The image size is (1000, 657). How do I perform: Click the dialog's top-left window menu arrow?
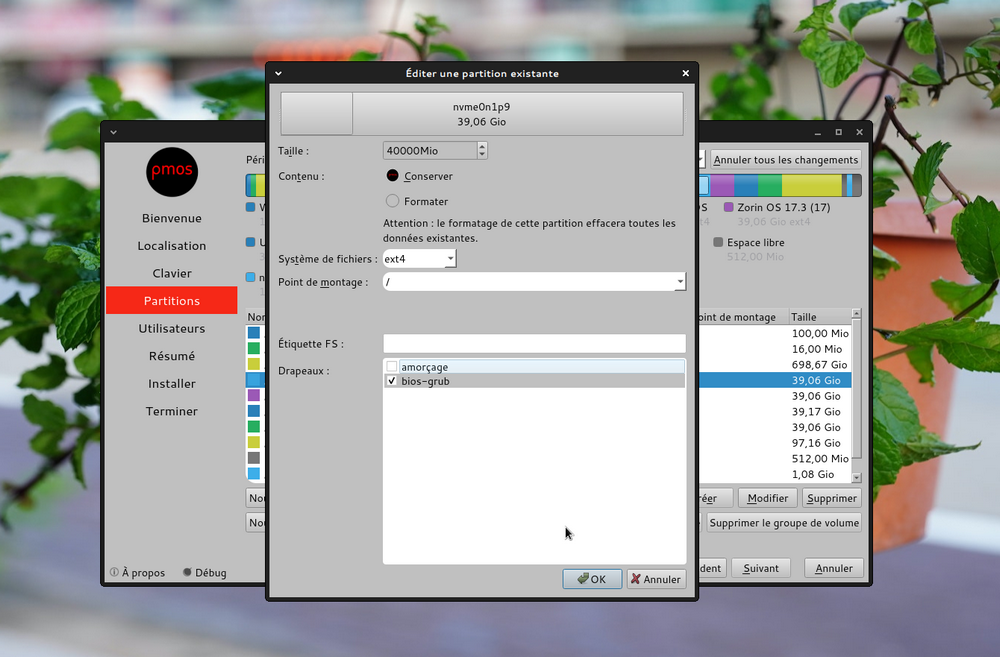278,73
